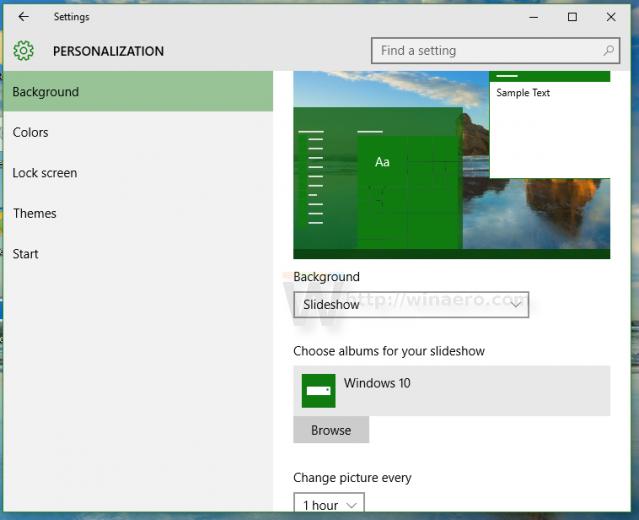The width and height of the screenshot is (639, 520).
Task: Click the Browse button
Action: pos(331,430)
